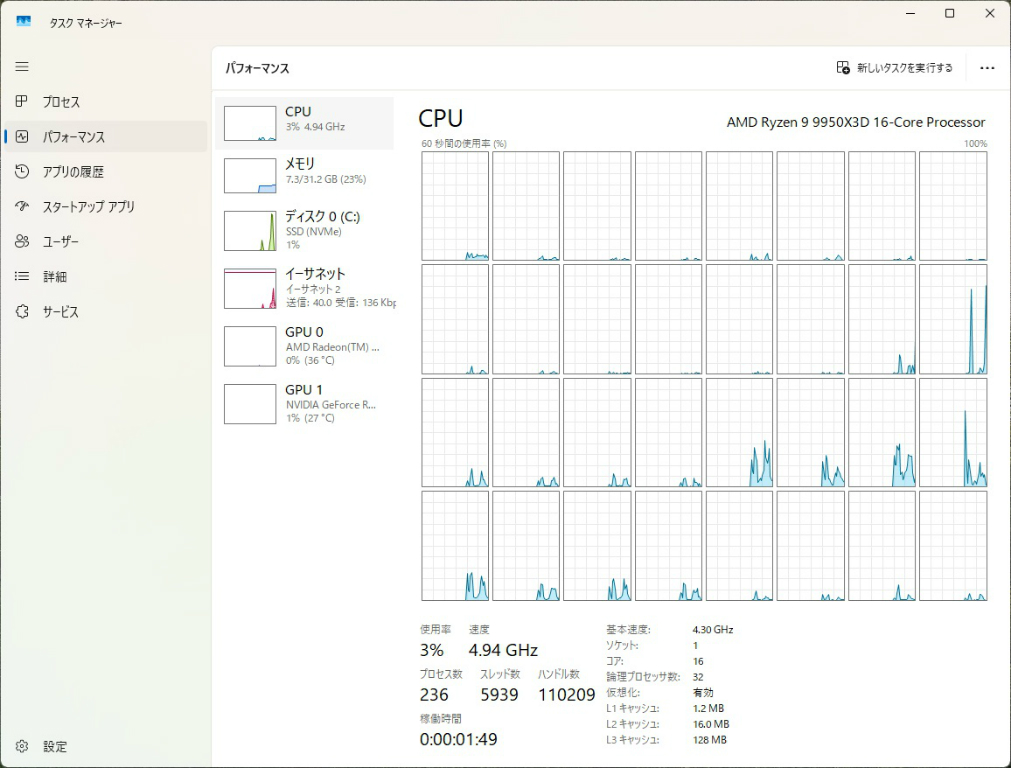Screen dimensions: 1011x768
Task: Select the CPU performance entry
Action: tap(305, 123)
